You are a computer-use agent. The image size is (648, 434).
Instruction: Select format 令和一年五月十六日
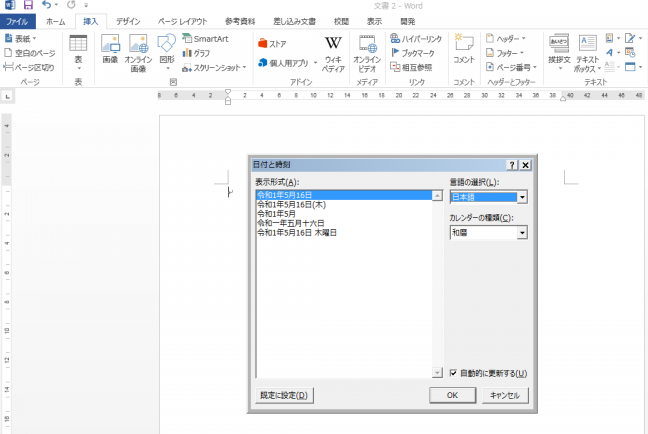click(x=291, y=223)
